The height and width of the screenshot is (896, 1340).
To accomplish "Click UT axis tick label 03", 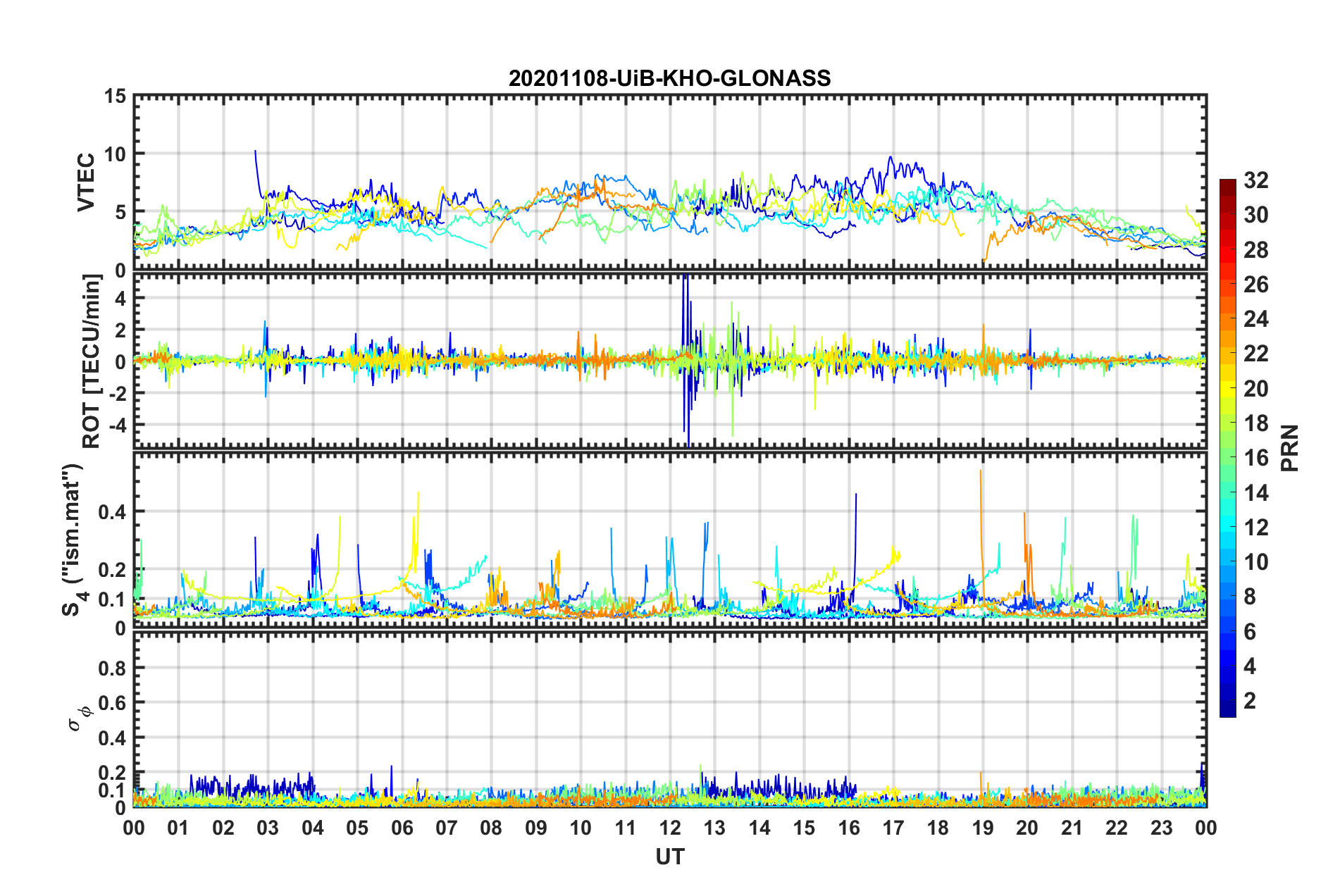I will pyautogui.click(x=268, y=828).
